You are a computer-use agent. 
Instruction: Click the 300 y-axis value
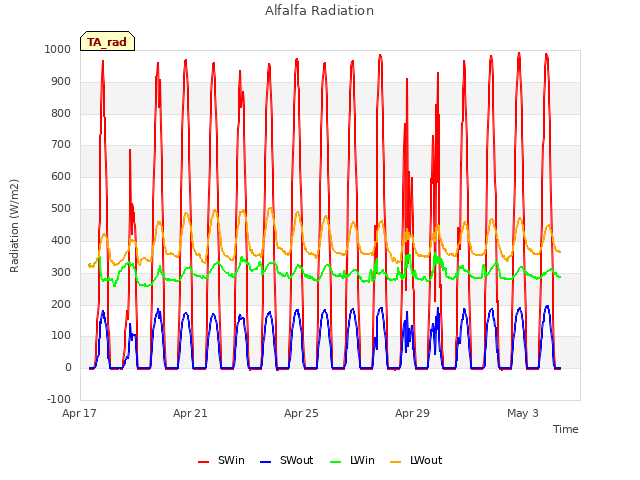coord(61,272)
